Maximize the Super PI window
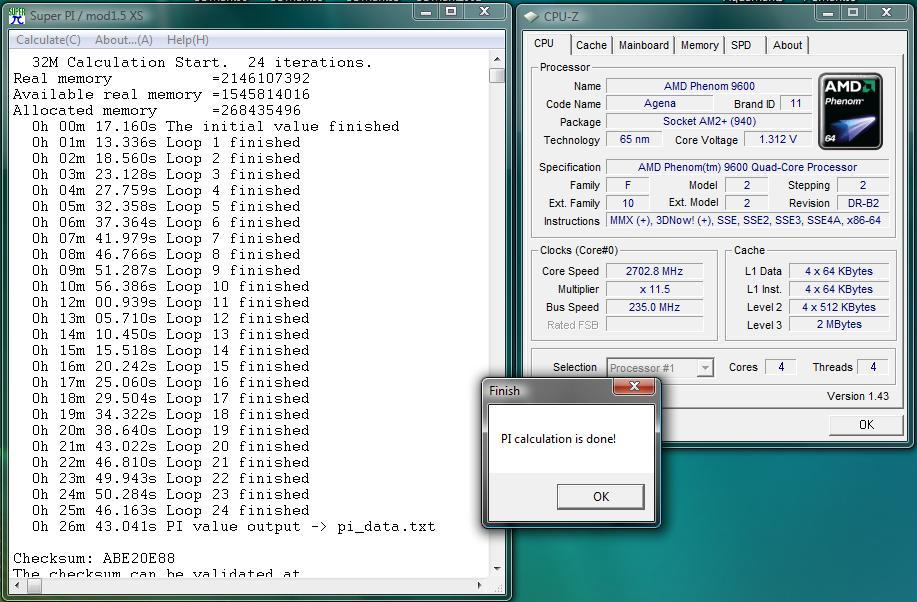This screenshot has height=602, width=917. coord(451,12)
